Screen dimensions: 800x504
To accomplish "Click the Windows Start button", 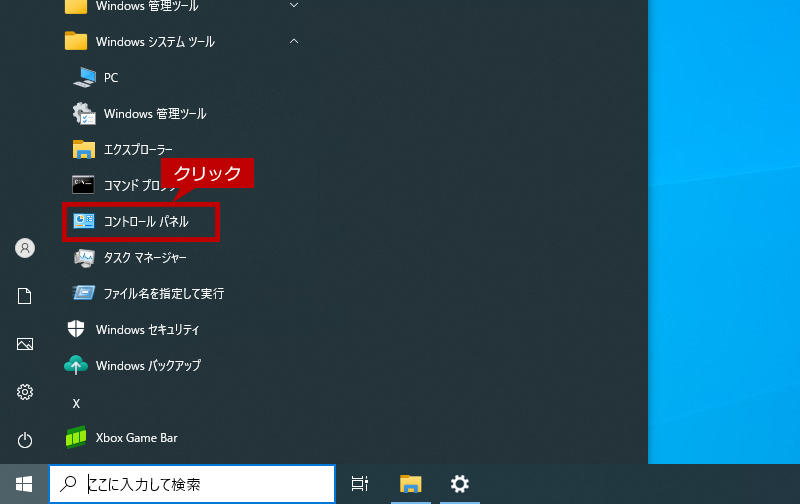I will click(24, 484).
